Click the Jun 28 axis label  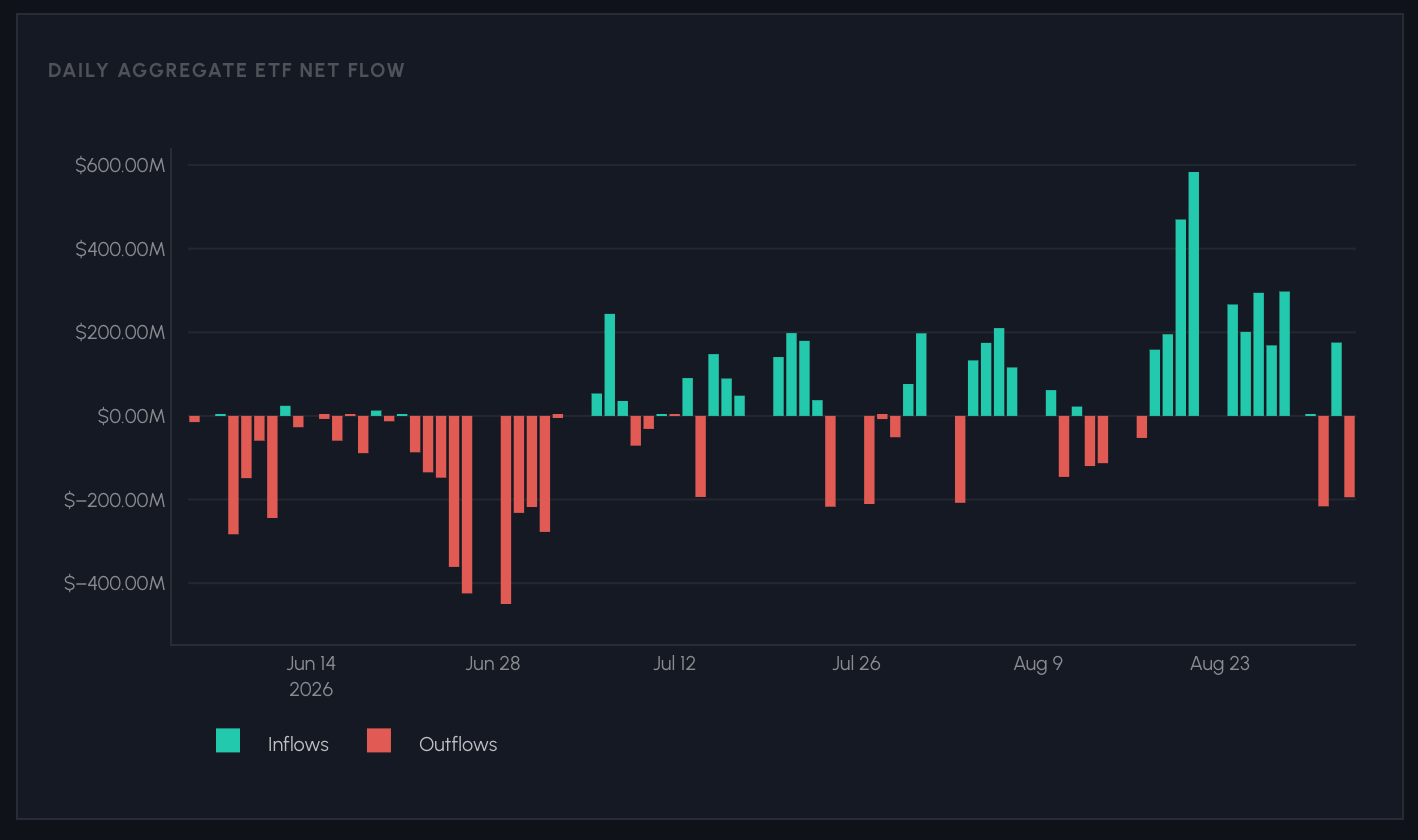click(x=493, y=664)
